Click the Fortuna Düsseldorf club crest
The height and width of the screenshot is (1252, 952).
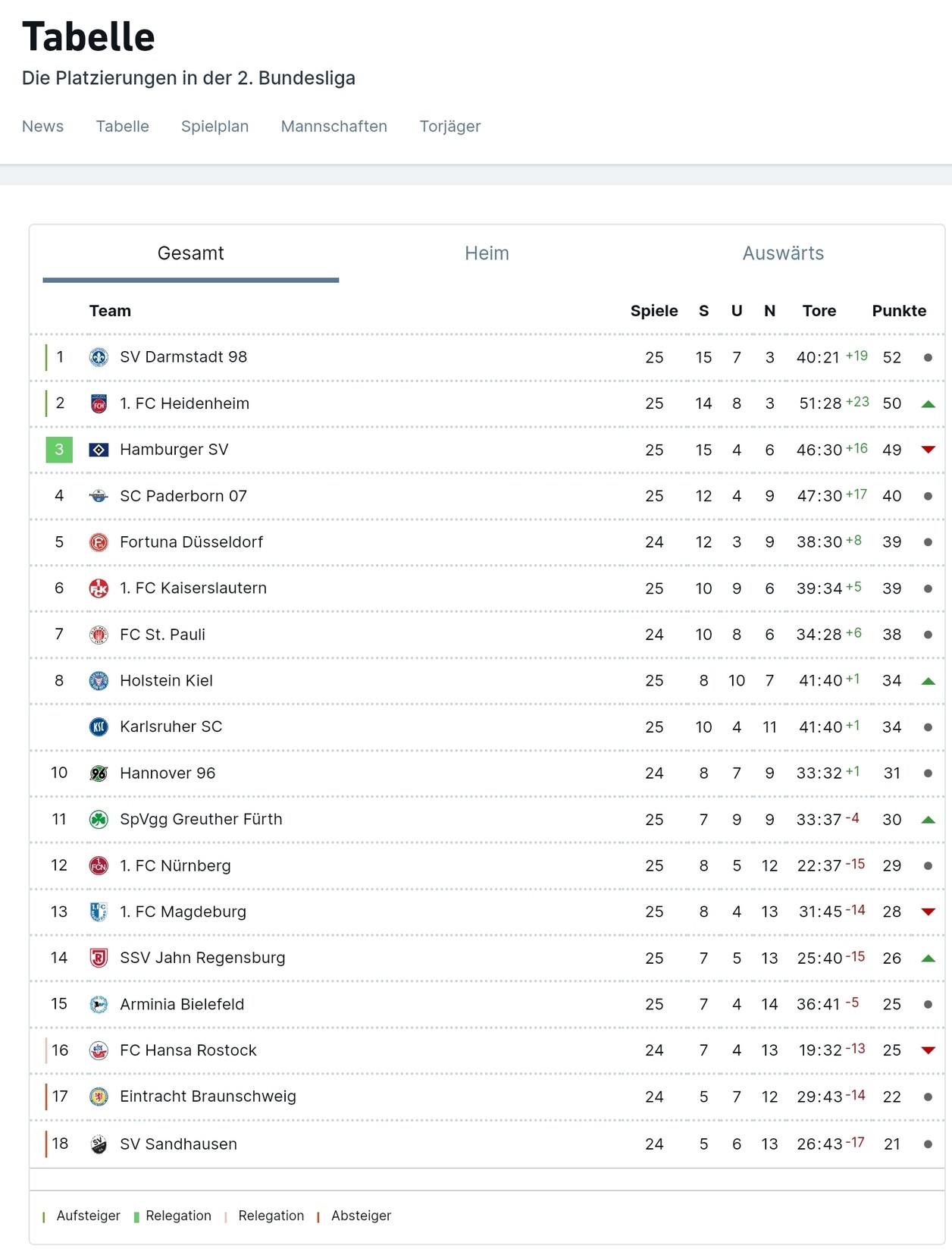(x=99, y=542)
